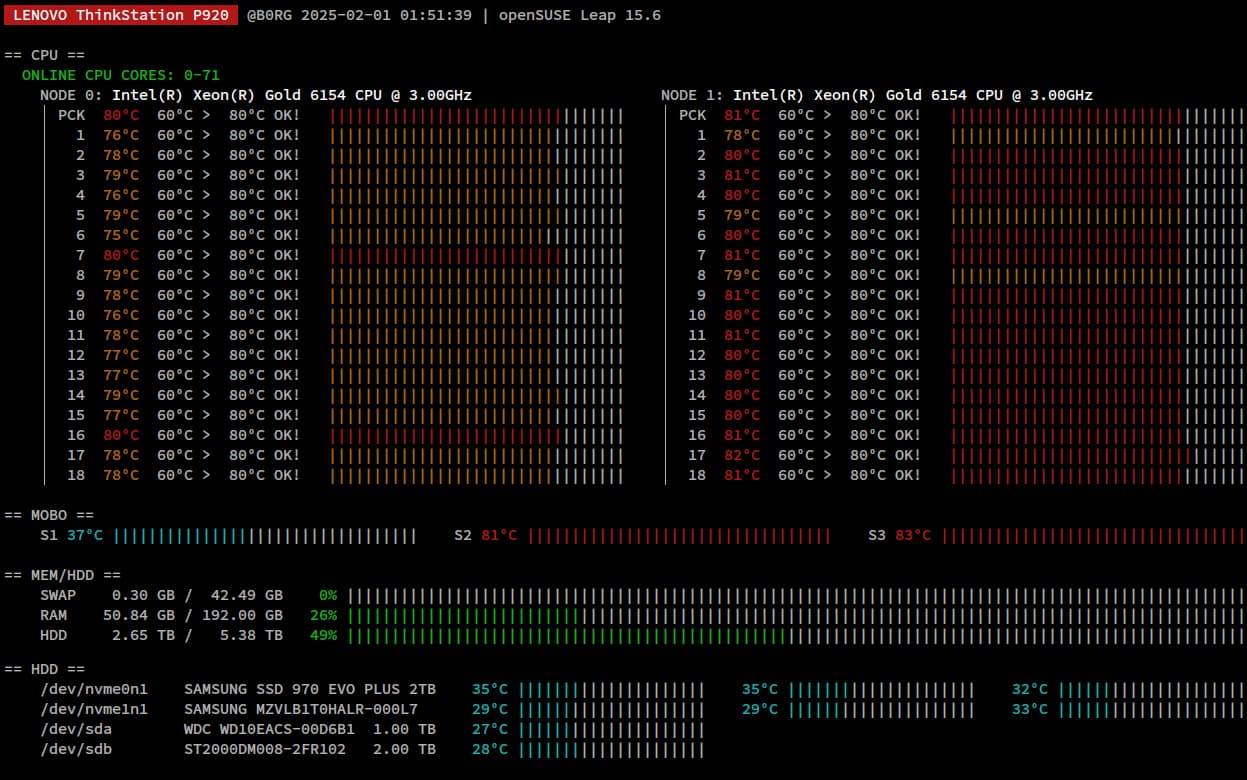The height and width of the screenshot is (780, 1247).
Task: Click SAMSUNG SSD 970 EVO PLUS 2TB
Action: tap(310, 689)
